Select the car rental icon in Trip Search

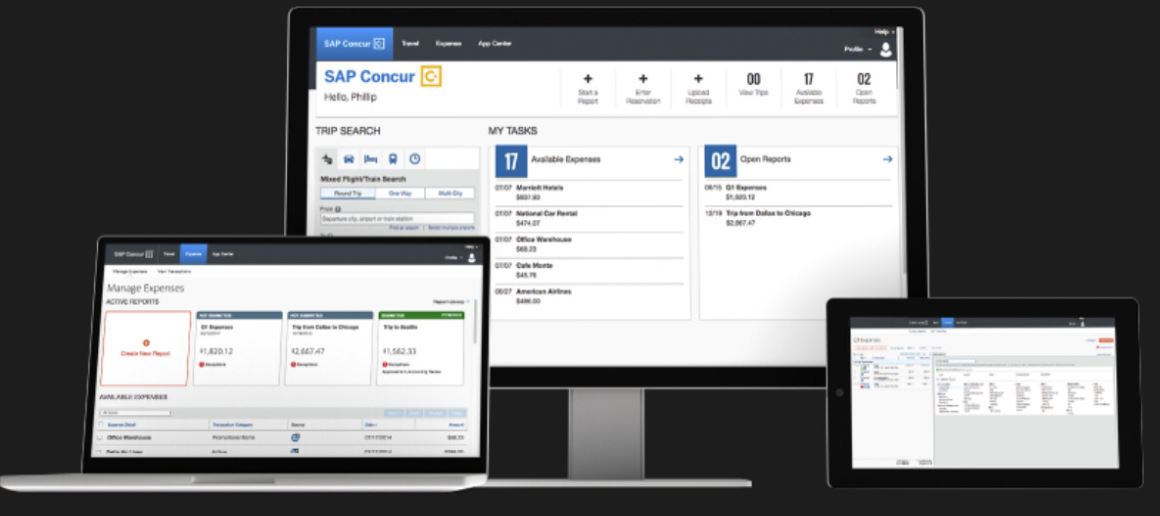[349, 159]
